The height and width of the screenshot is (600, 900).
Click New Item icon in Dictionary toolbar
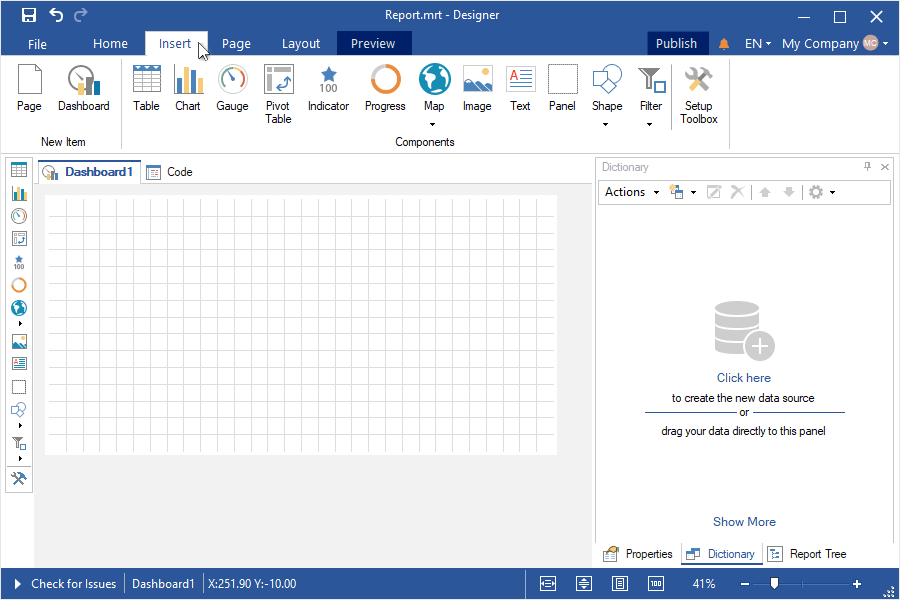pos(677,192)
